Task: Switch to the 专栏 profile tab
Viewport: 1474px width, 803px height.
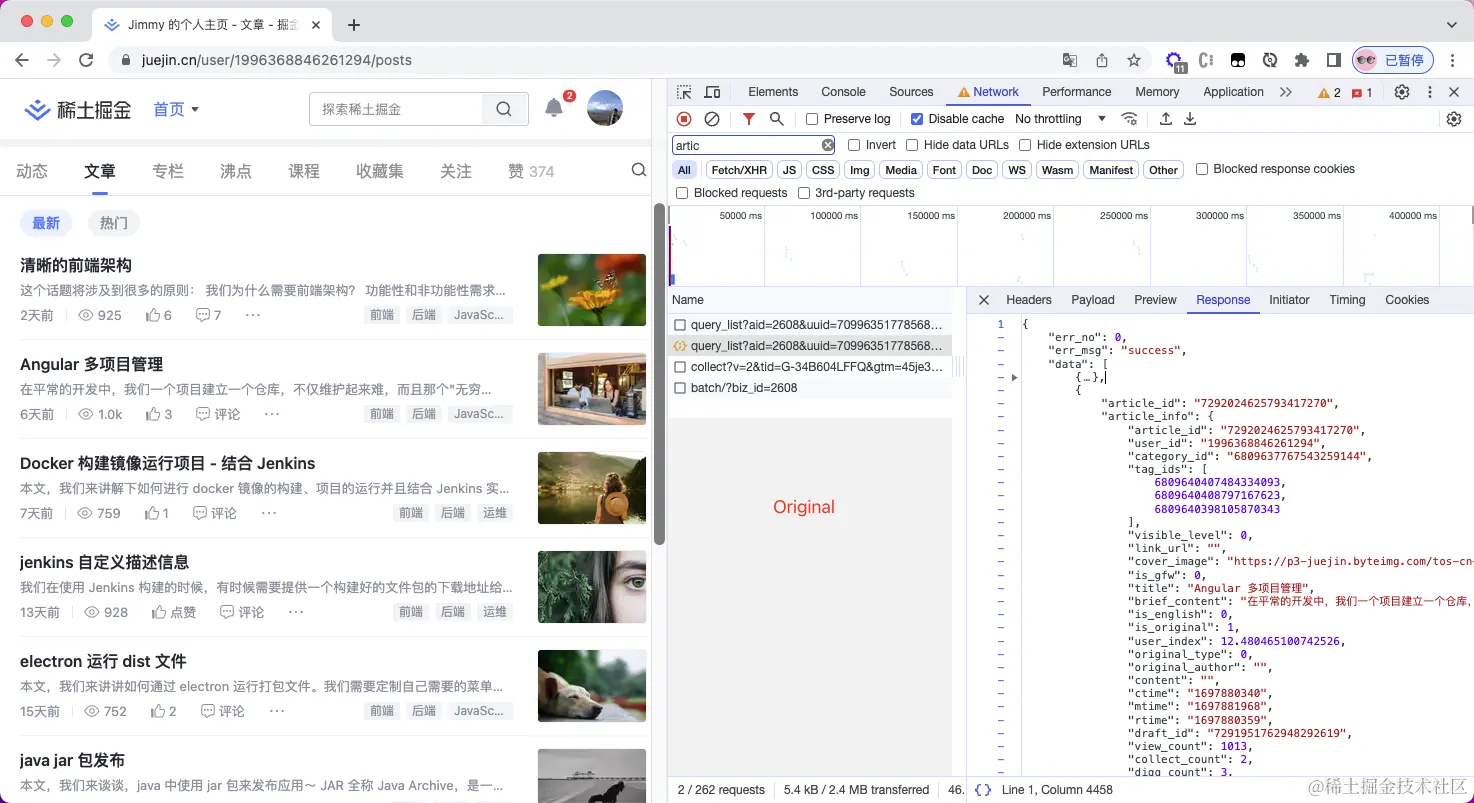Action: 168,171
